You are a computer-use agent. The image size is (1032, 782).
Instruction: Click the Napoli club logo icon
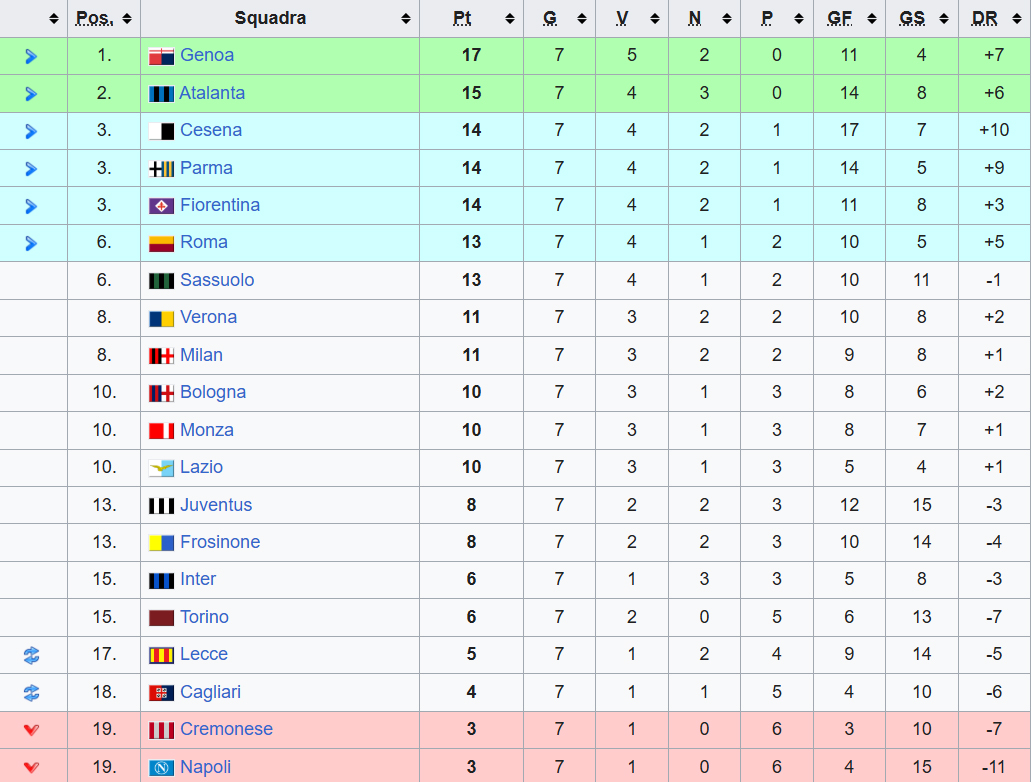pos(161,768)
